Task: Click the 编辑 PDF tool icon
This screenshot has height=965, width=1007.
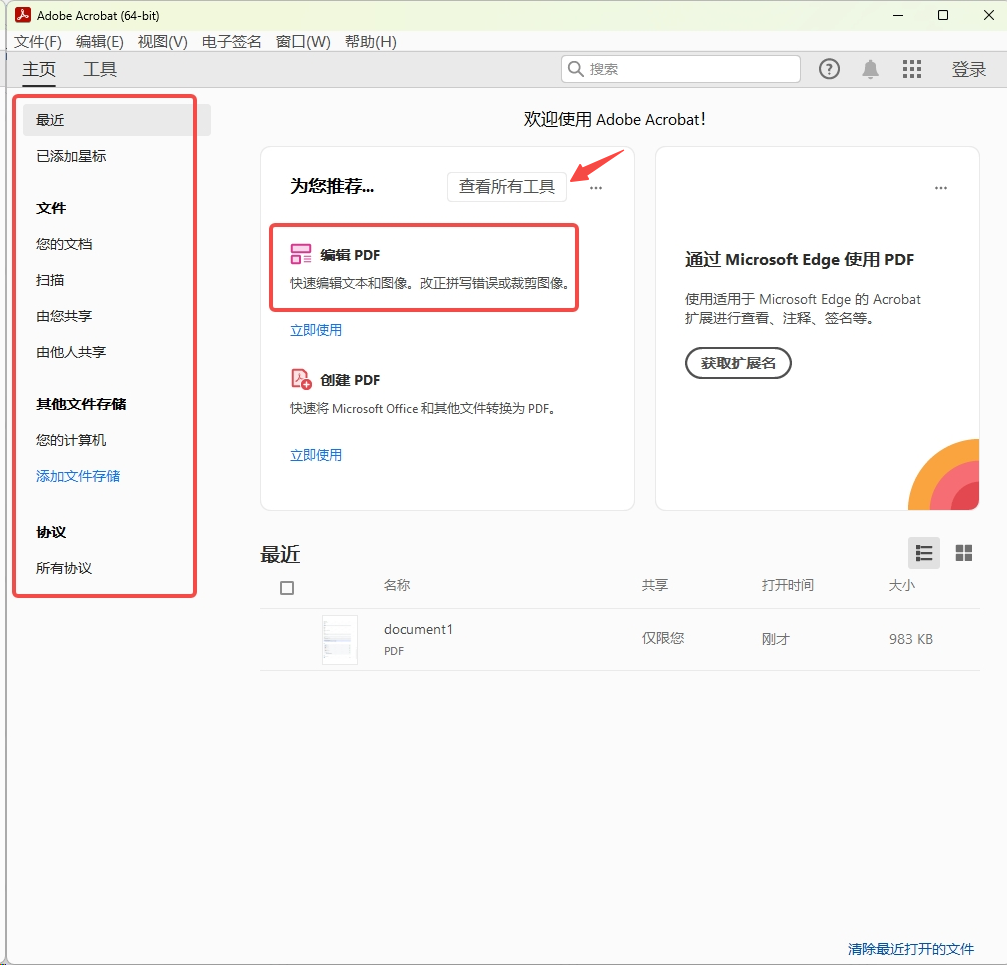Action: (x=301, y=254)
